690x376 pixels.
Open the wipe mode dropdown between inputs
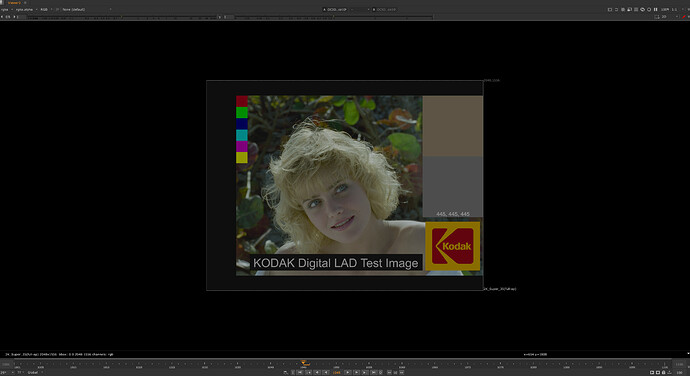point(361,9)
